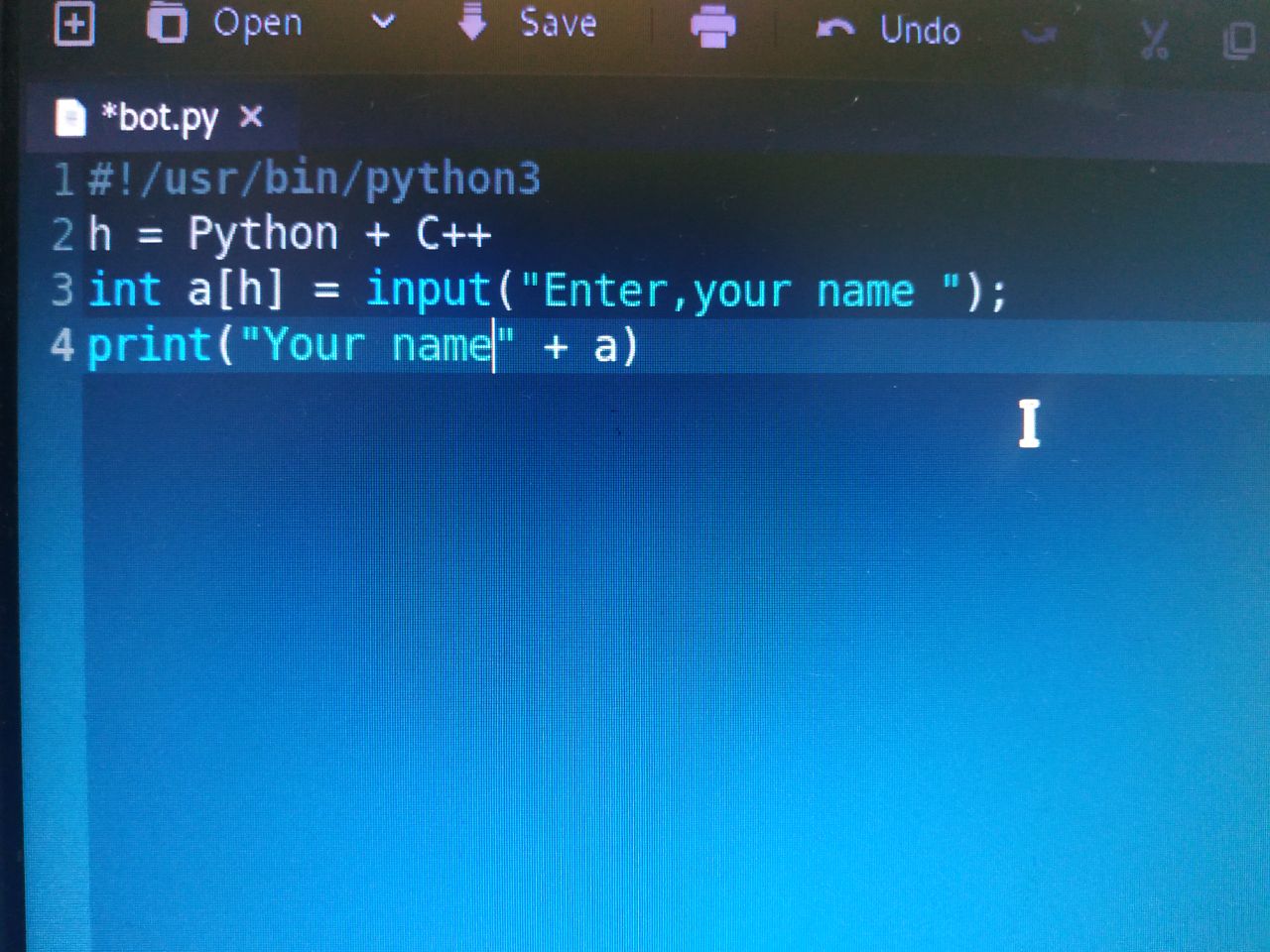1270x952 pixels.
Task: Click the Open file icon
Action: (167, 22)
